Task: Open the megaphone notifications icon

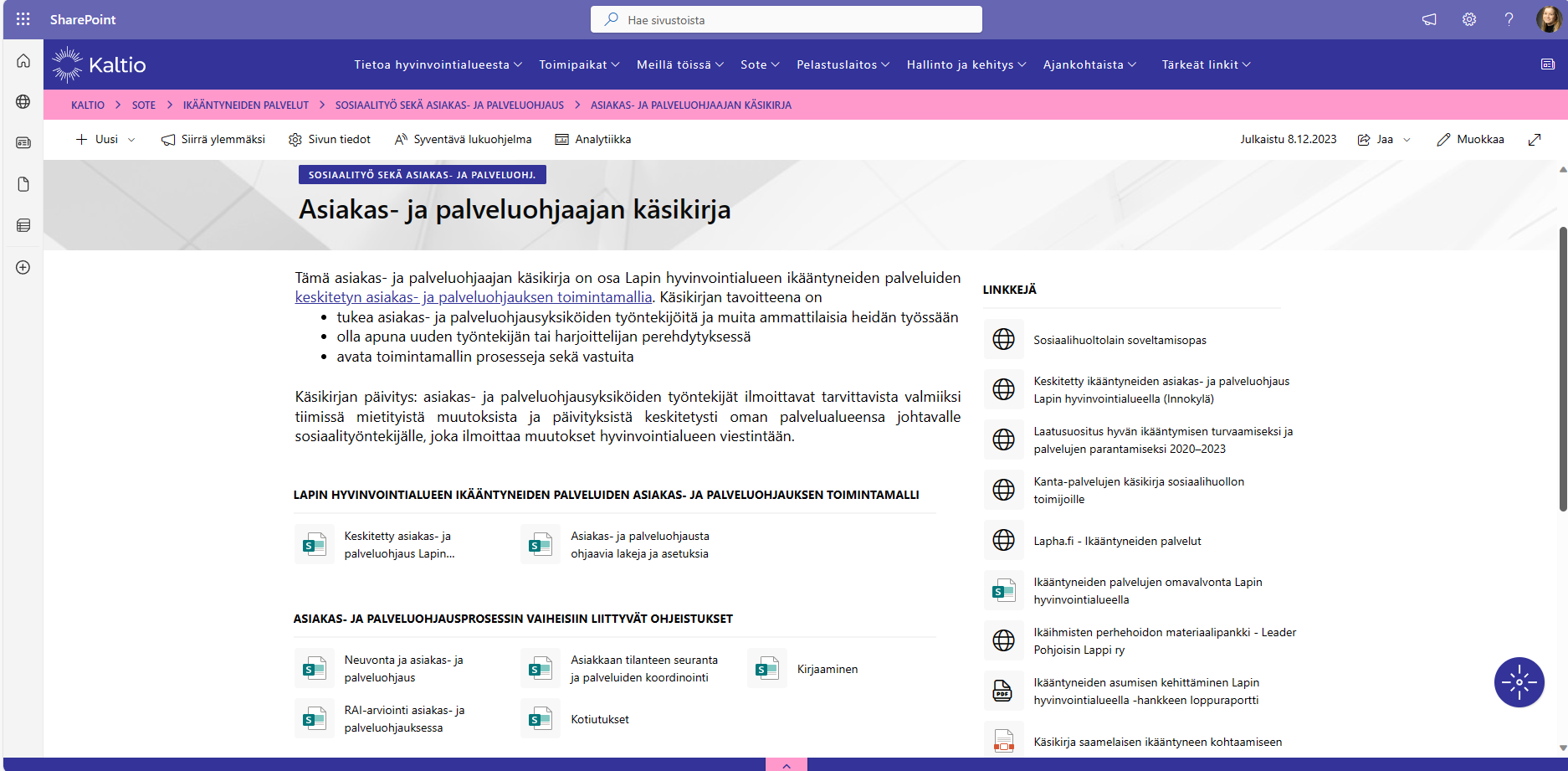Action: click(1429, 19)
